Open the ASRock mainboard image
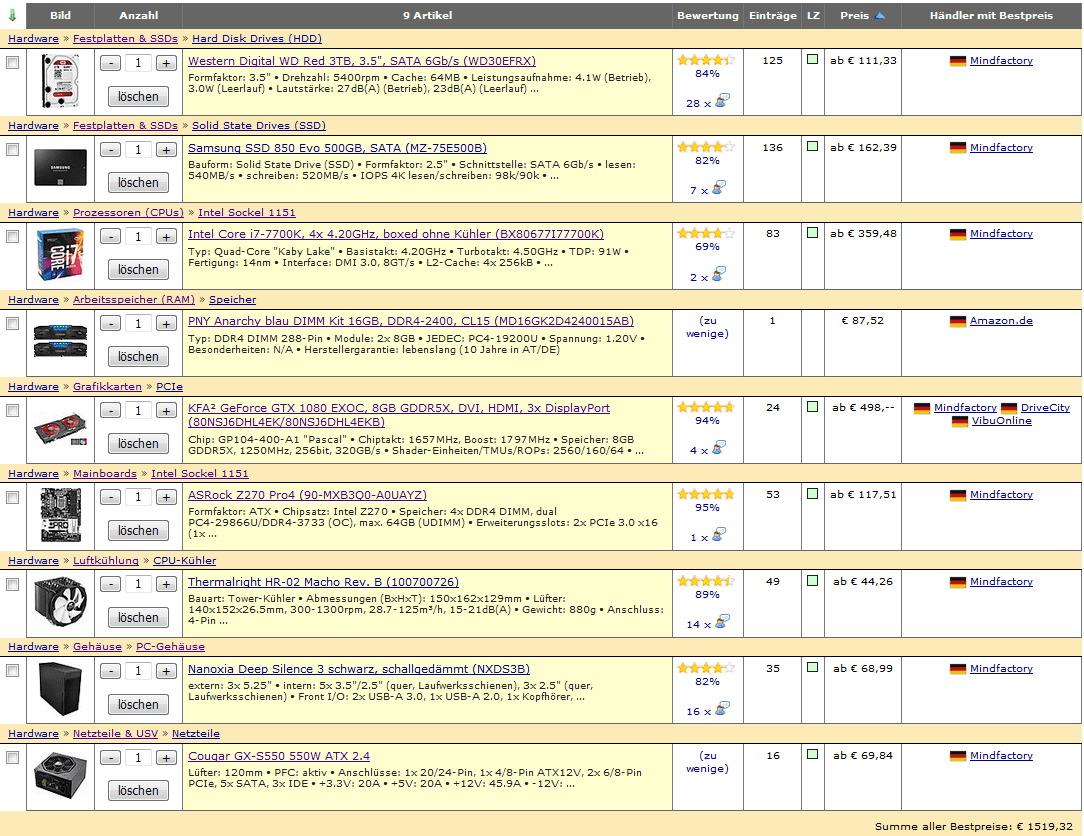Viewport: 1084px width, 836px height. (61, 515)
